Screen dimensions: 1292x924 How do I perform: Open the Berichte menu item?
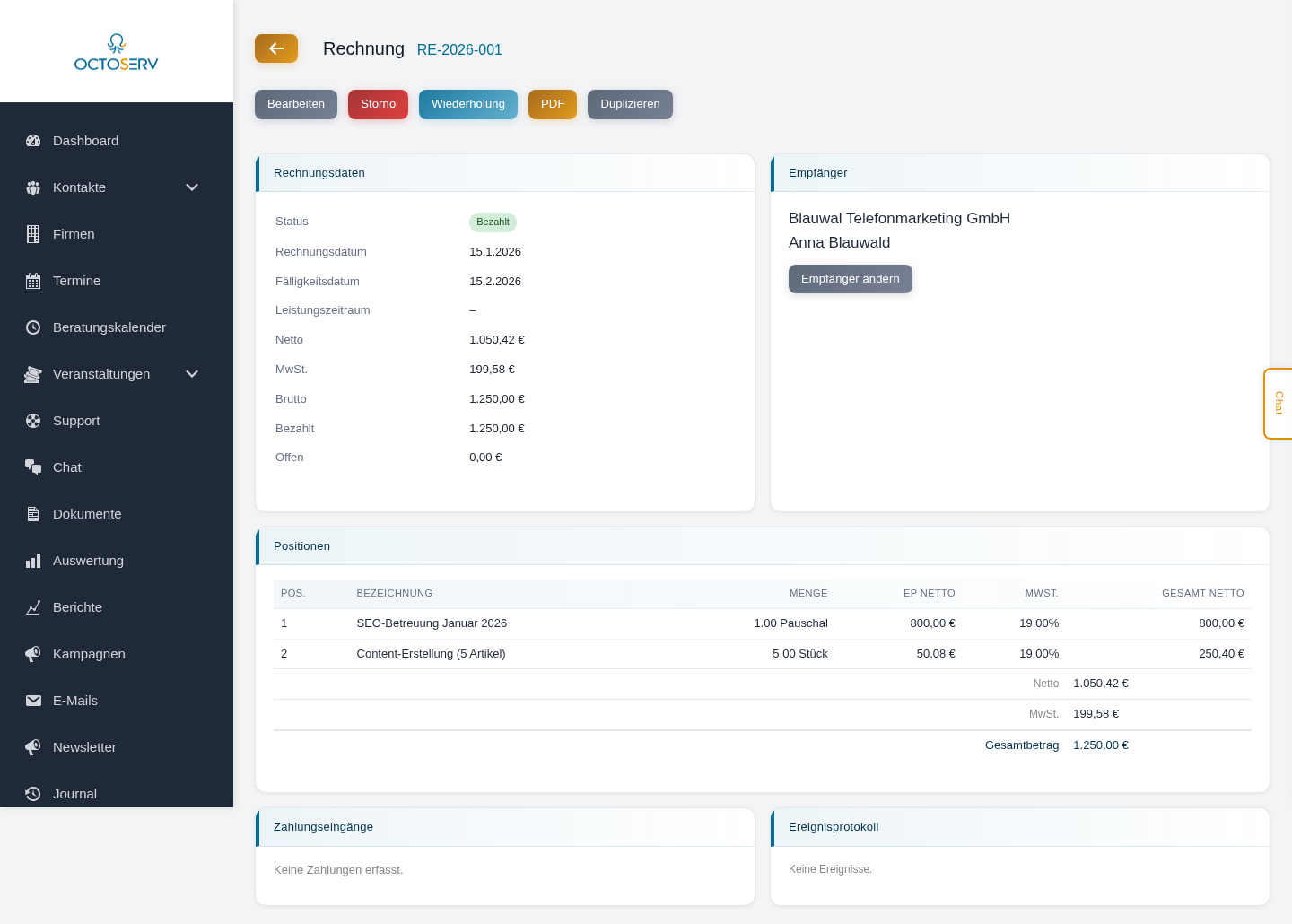tap(117, 607)
